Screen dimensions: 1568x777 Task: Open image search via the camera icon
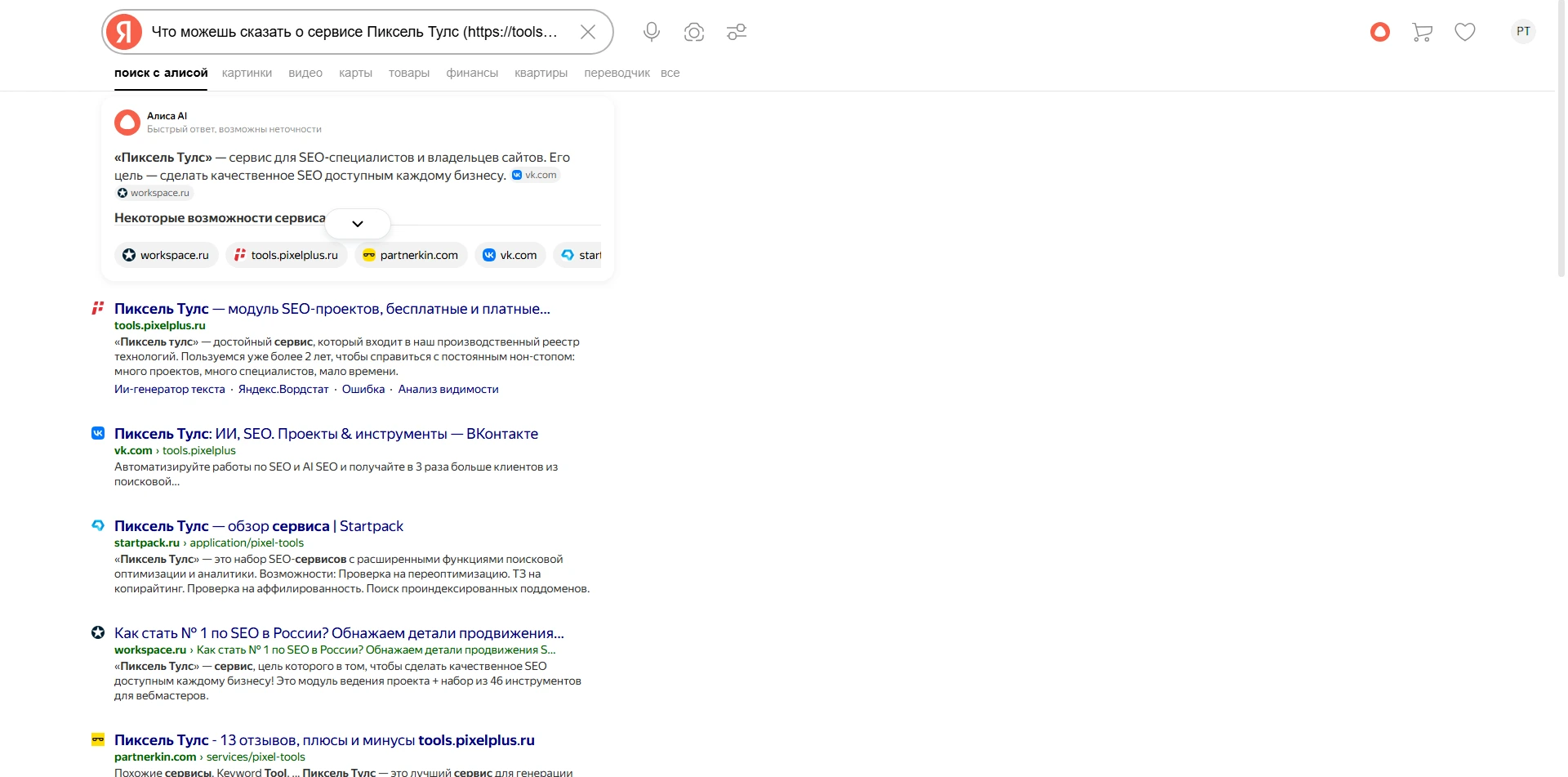point(693,32)
